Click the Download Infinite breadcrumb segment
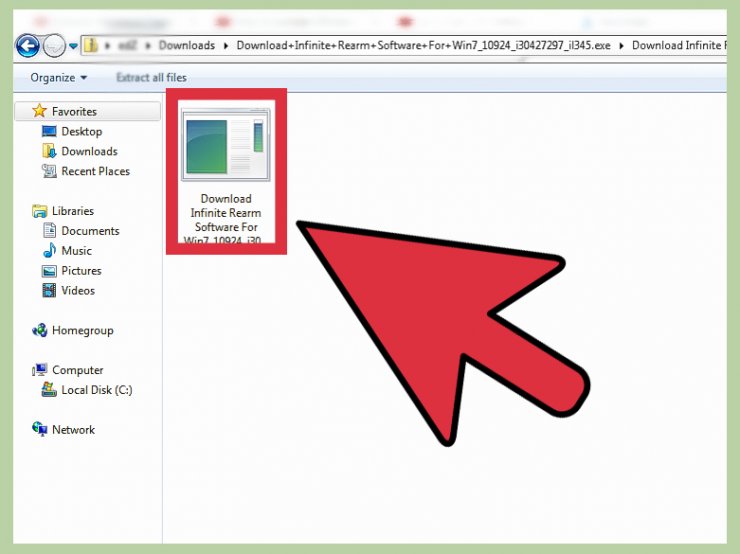Screen dimensions: 740x554 (679, 45)
